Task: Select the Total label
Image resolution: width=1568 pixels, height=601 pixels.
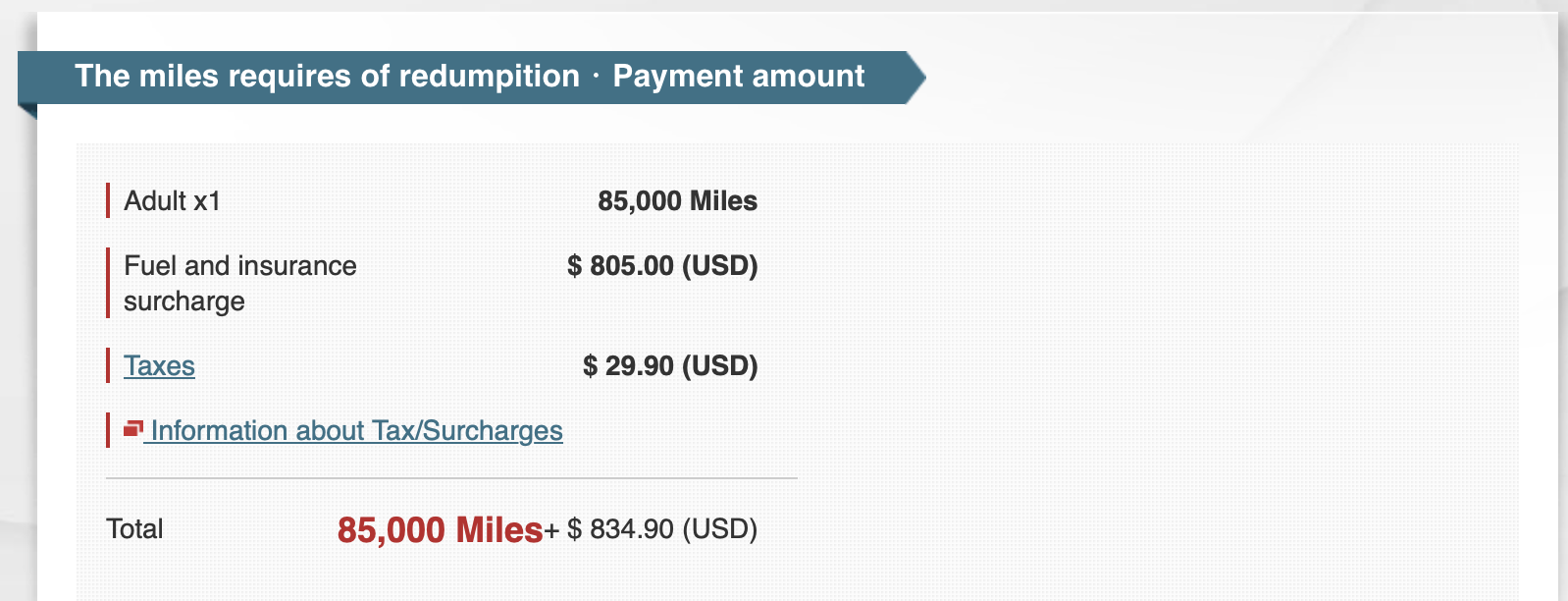Action: (134, 529)
